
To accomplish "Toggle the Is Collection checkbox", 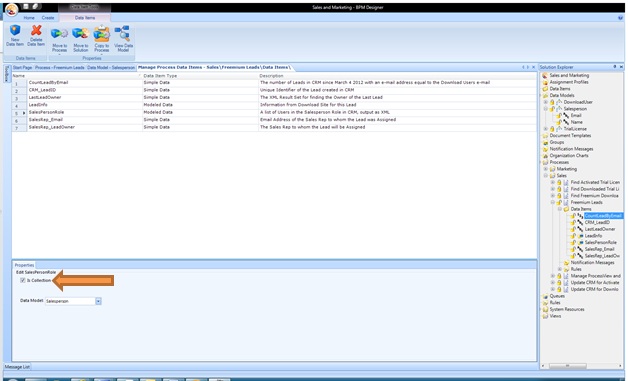I will click(23, 280).
